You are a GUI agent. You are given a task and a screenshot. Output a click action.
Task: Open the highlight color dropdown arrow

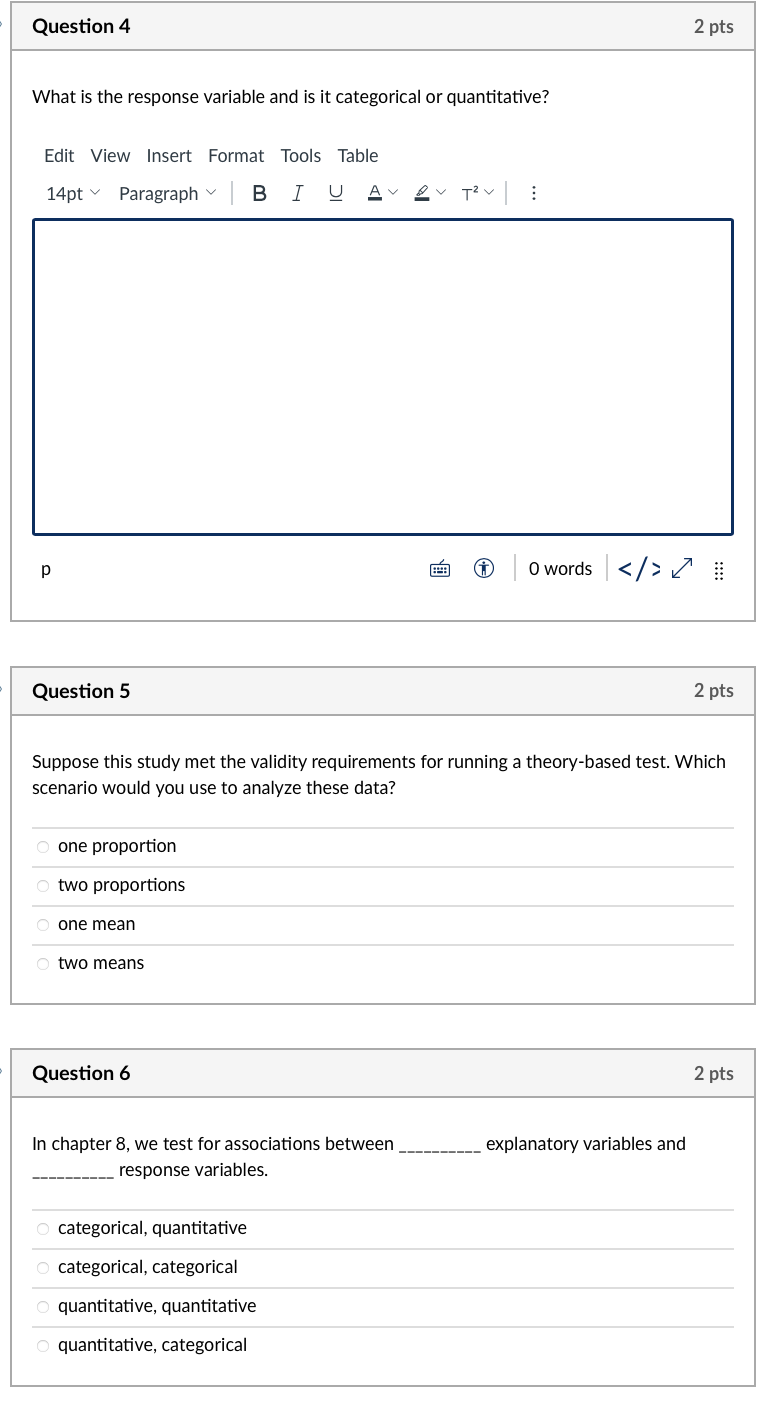coord(441,193)
